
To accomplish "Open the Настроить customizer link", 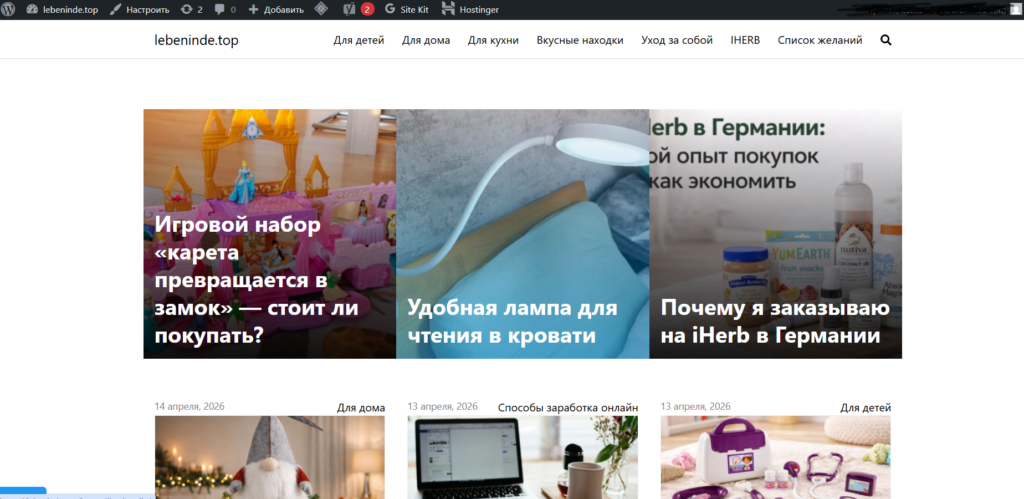I will (x=139, y=10).
